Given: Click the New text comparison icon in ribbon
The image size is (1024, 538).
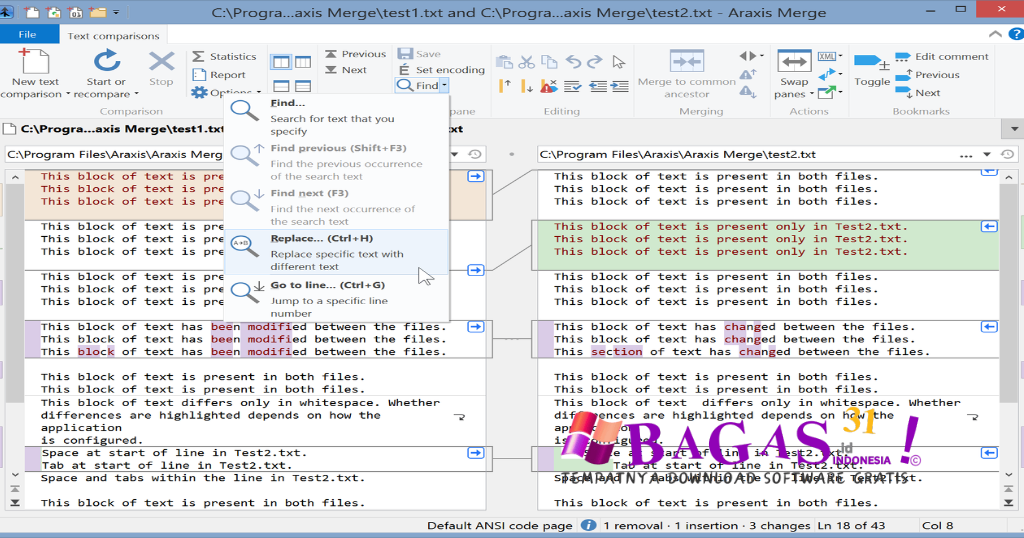Looking at the screenshot, I should (34, 61).
